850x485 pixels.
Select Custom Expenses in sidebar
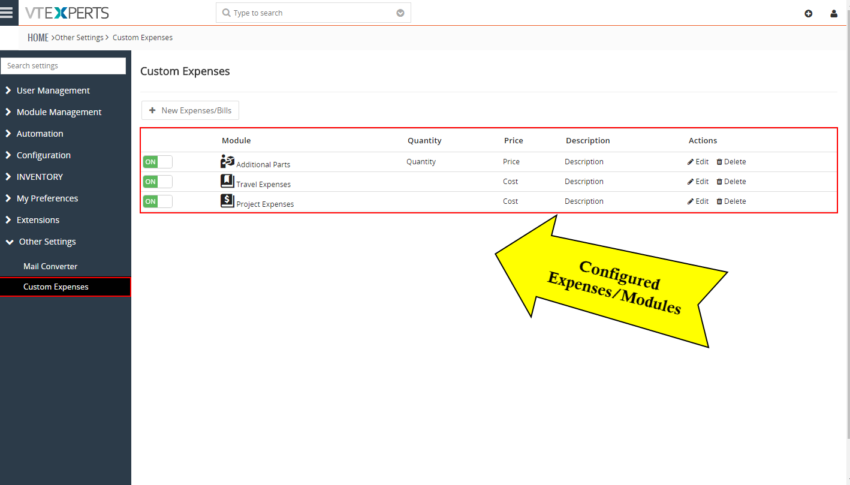[65, 287]
